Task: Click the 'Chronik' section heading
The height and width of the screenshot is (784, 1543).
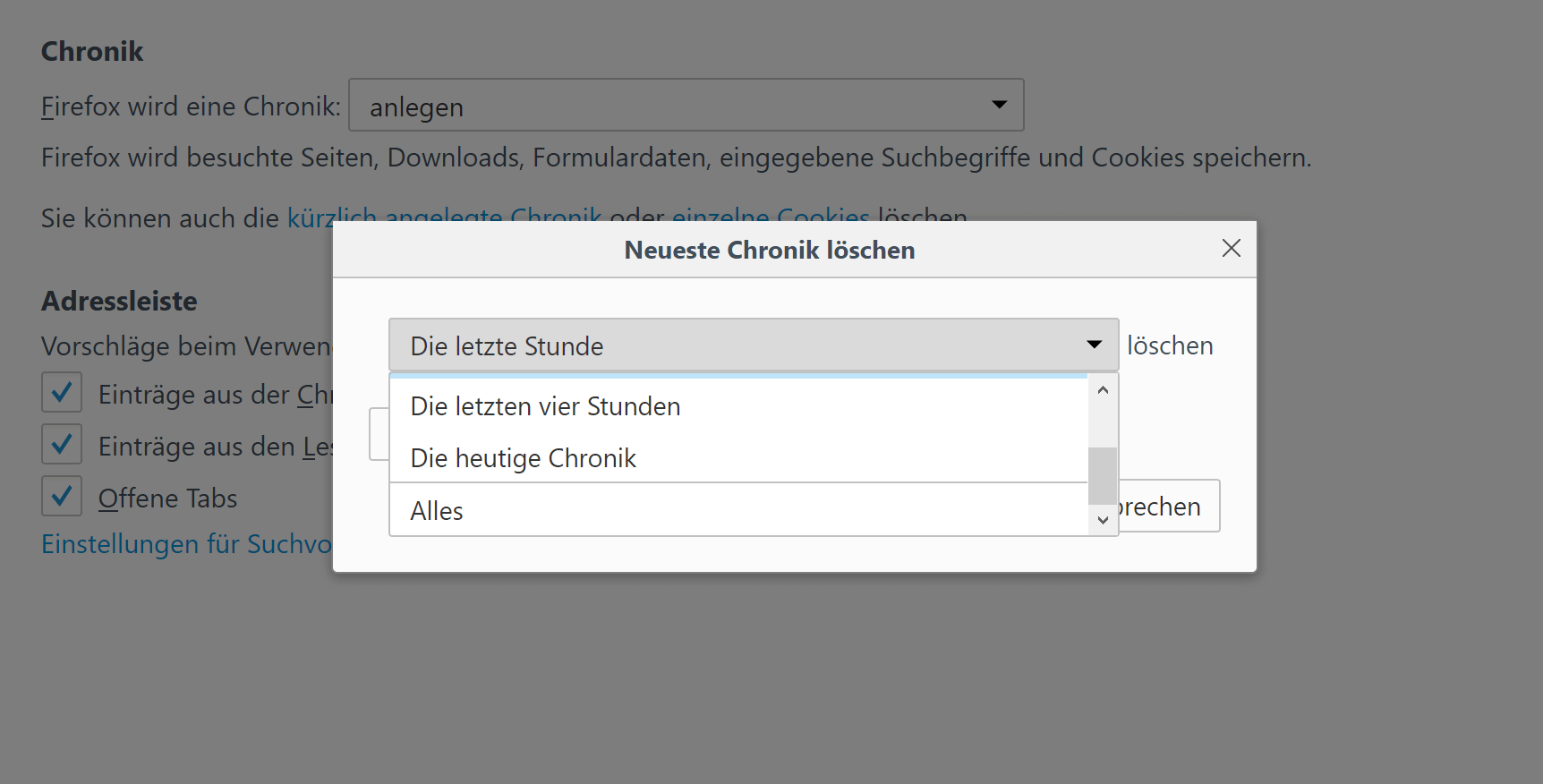Action: [x=92, y=52]
